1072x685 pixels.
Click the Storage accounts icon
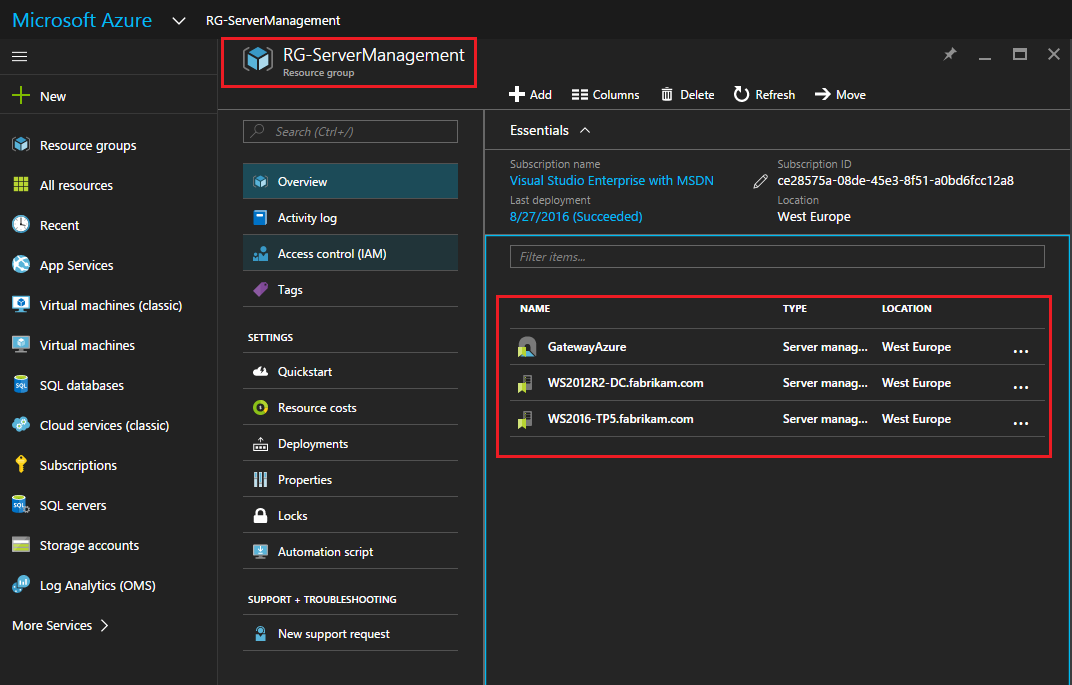(21, 545)
